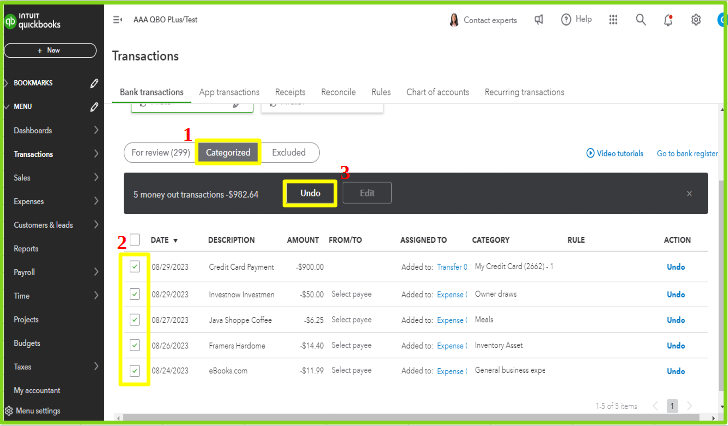Viewport: 728px width, 426px height.
Task: Open the Help question mark icon
Action: [x=566, y=19]
